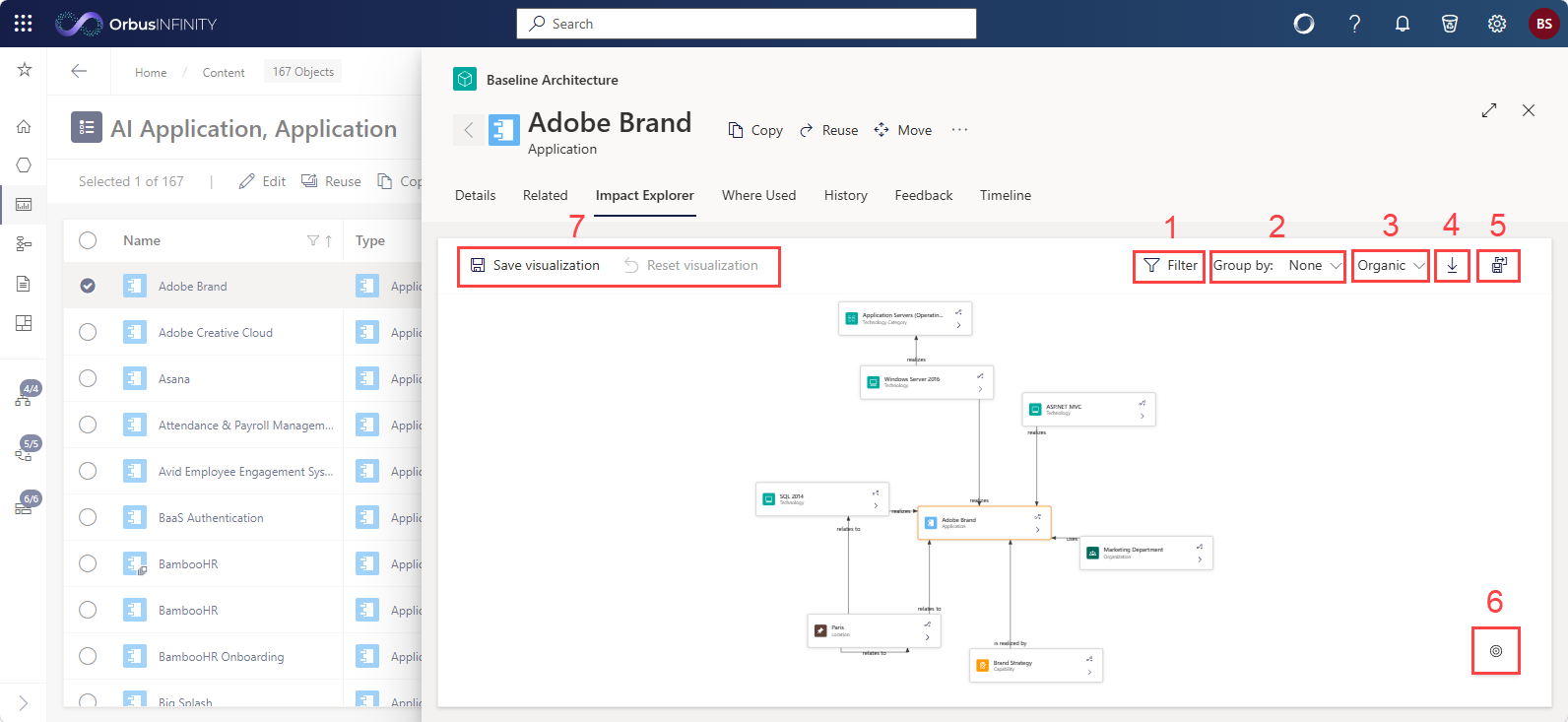Open the Timeline tab
The width and height of the screenshot is (1568, 722).
tap(1006, 195)
